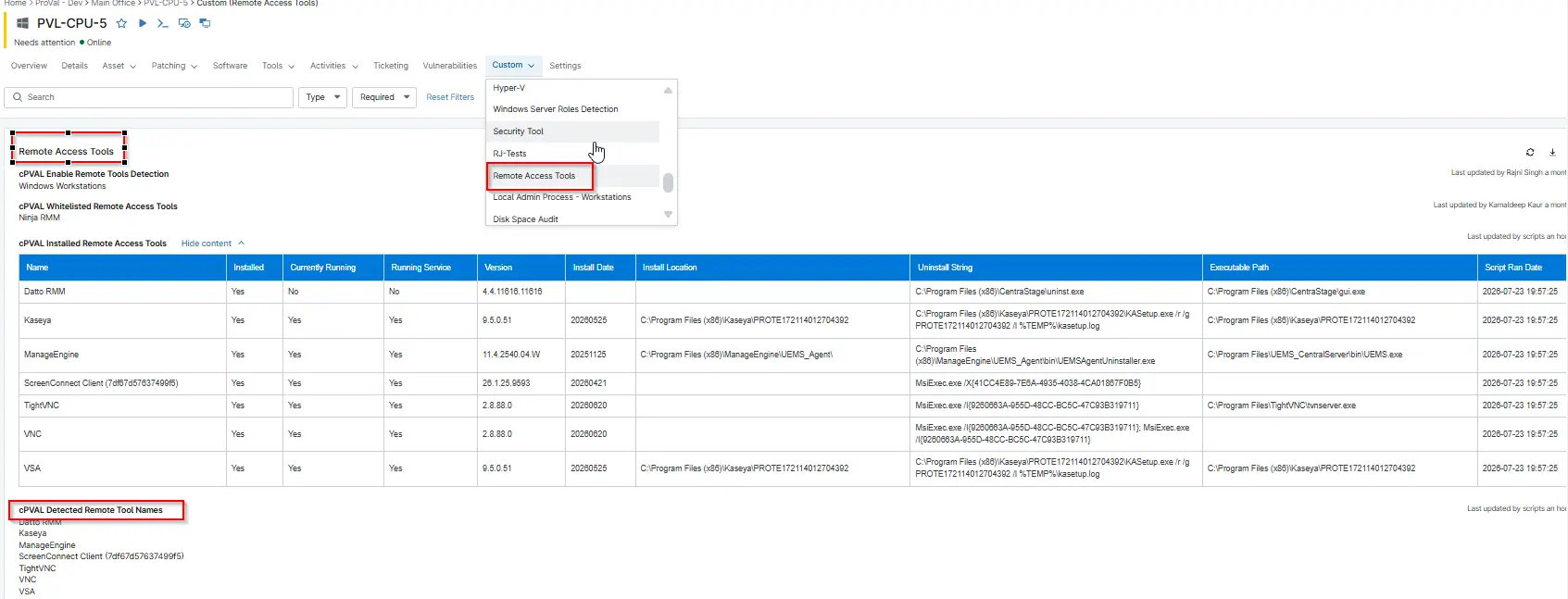Click the ProVal - Dev breadcrumb link

(x=60, y=4)
